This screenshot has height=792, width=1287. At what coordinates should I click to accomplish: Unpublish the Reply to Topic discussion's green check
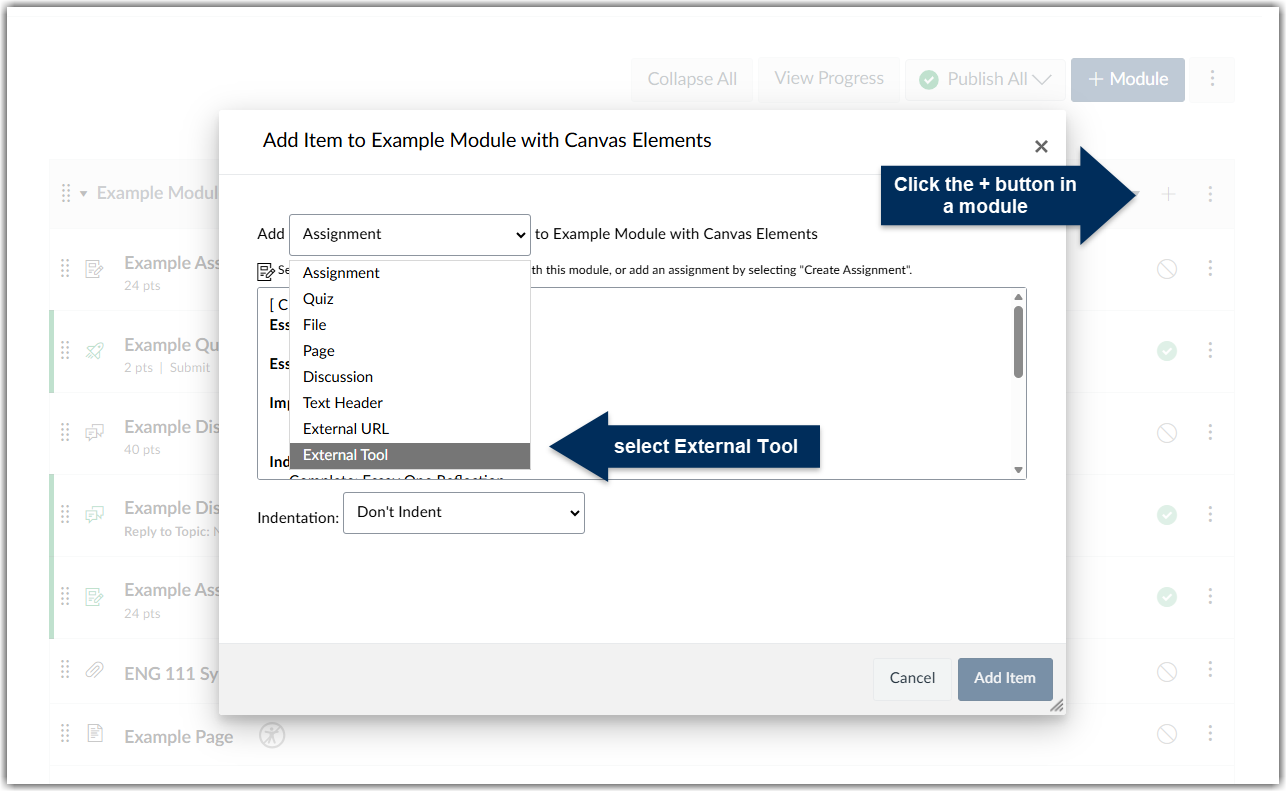1166,515
